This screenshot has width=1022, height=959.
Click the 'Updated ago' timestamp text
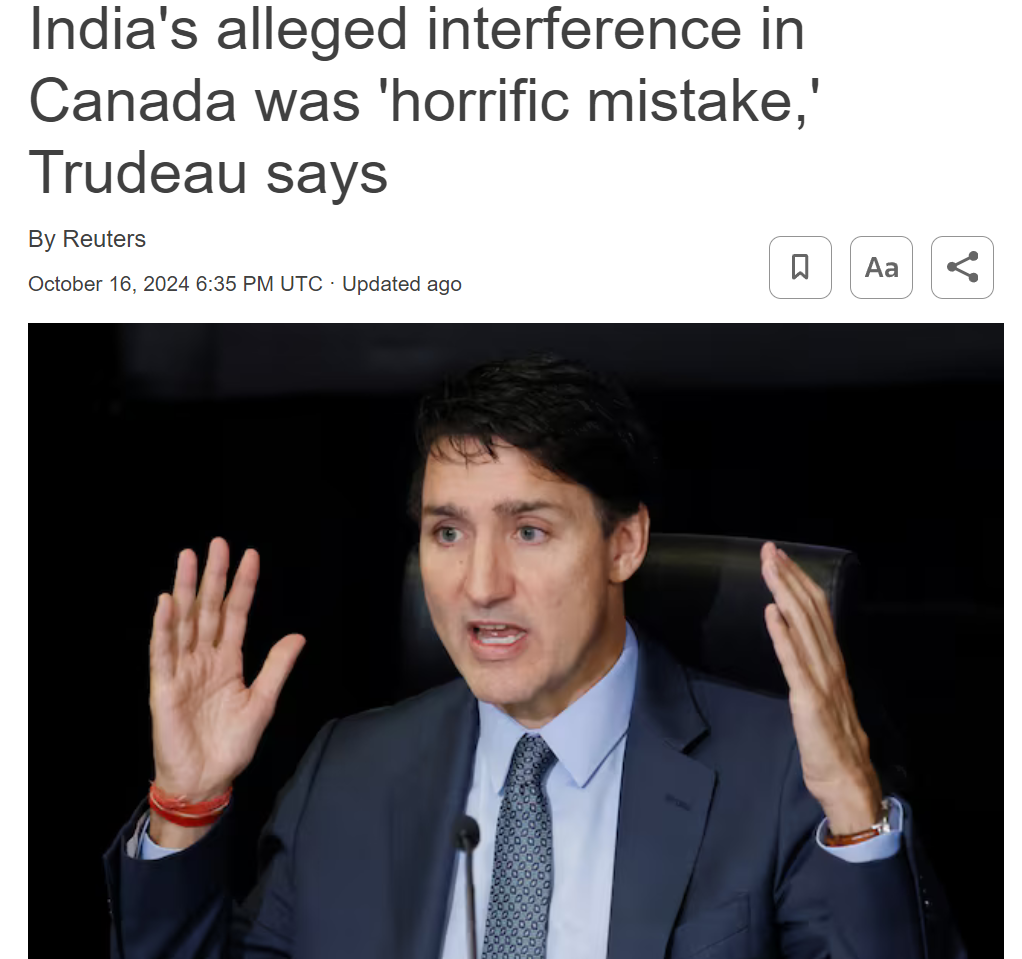pos(402,284)
